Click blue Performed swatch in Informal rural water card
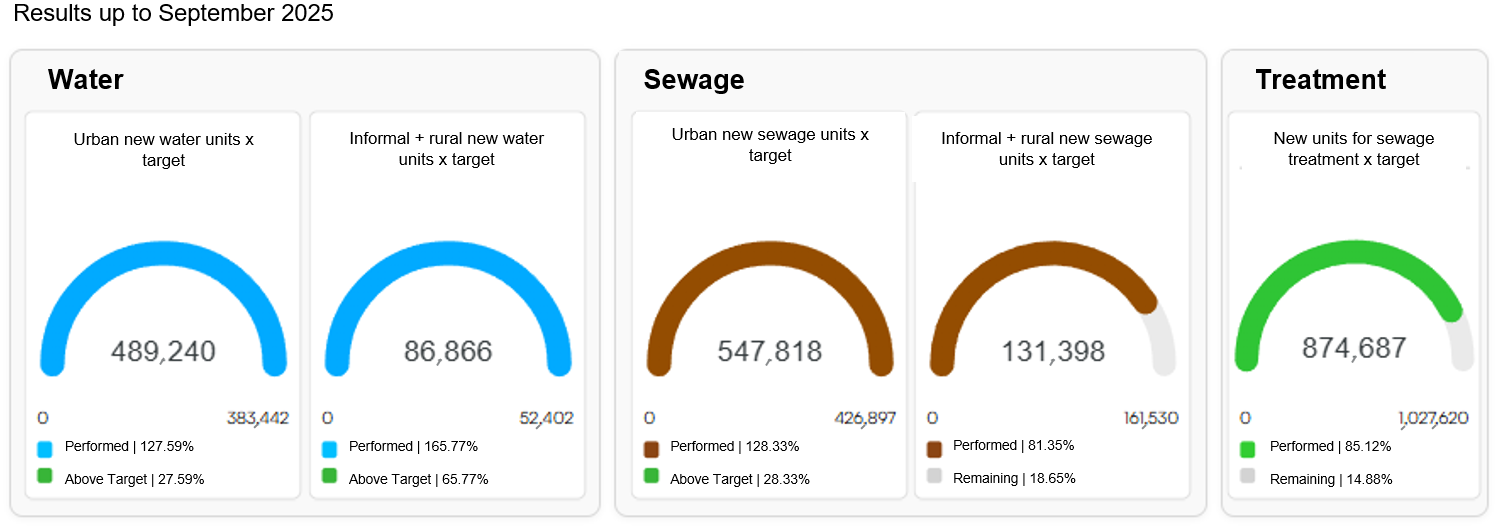 tap(329, 448)
